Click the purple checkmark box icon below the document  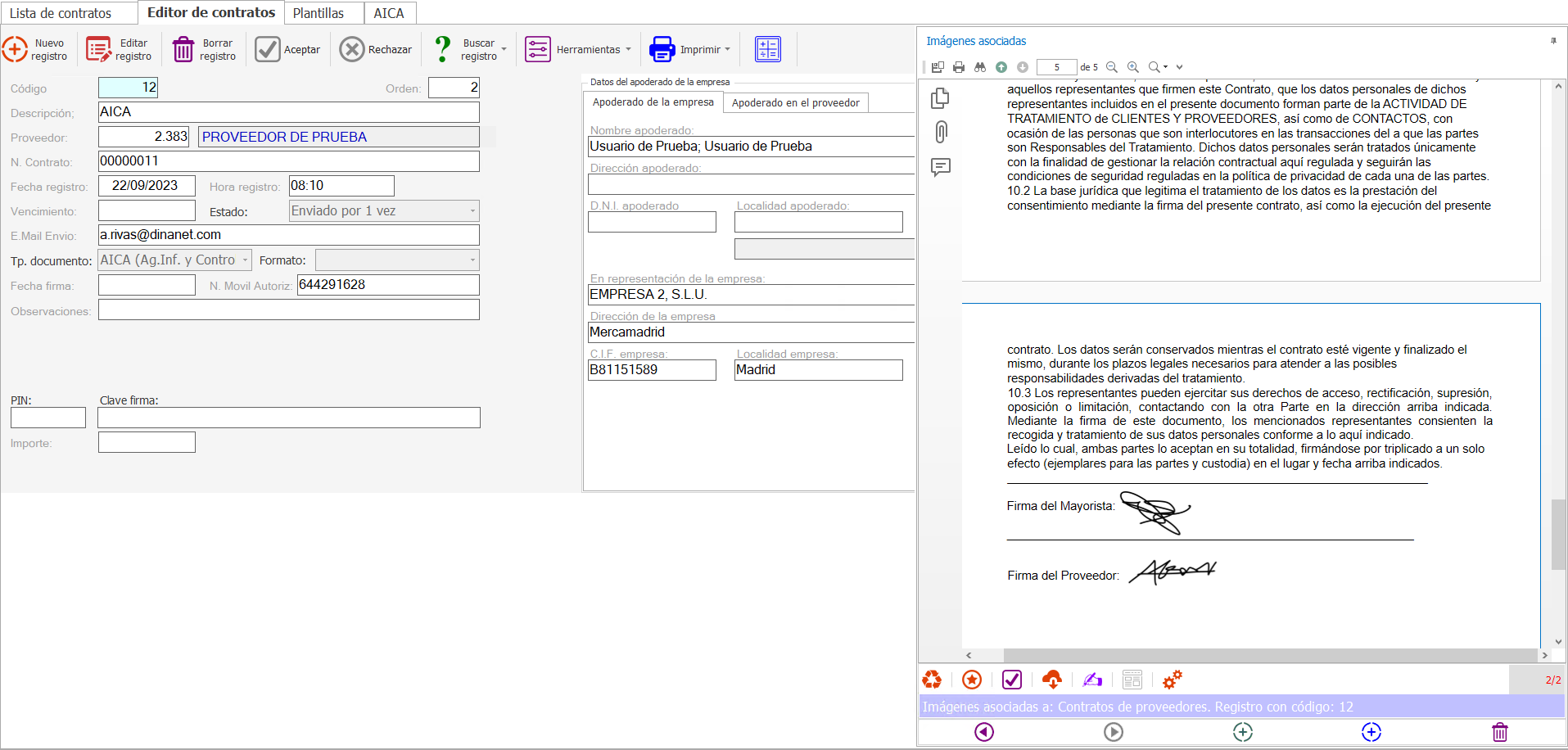tap(1012, 680)
